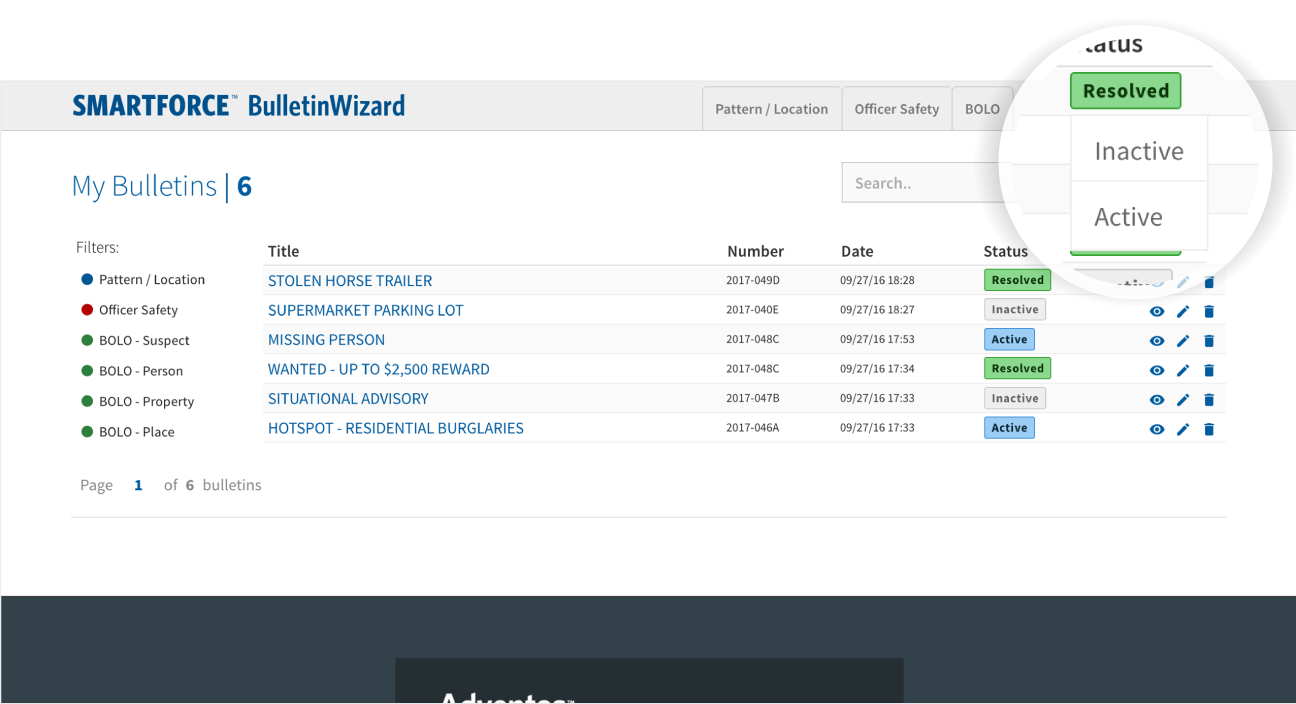Image resolution: width=1296 pixels, height=704 pixels.
Task: Open the STOLEN HORSE TRAILER bulletin link
Action: pyautogui.click(x=350, y=281)
